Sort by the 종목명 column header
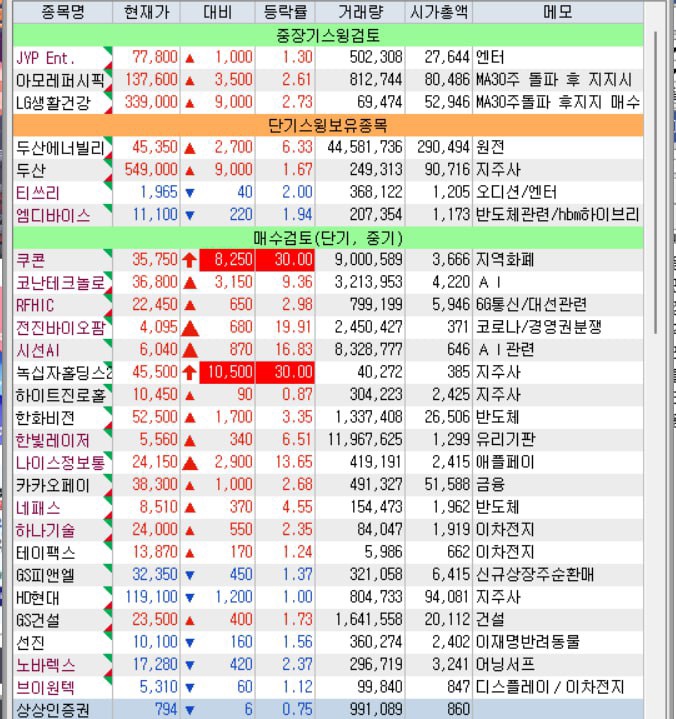The width and height of the screenshot is (676, 719). click(63, 11)
